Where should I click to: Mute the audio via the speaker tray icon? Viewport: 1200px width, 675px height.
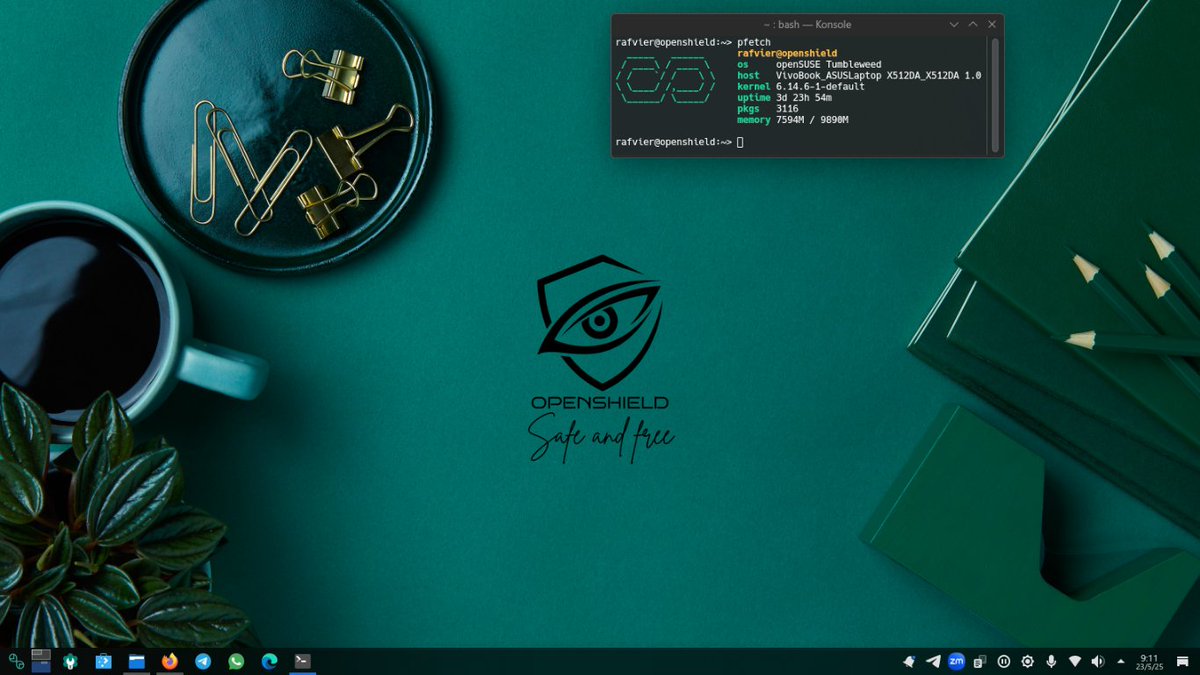[1097, 661]
